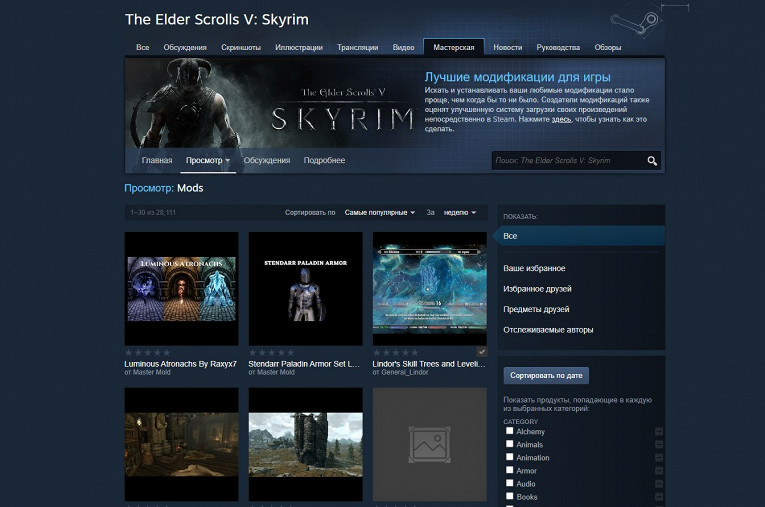Screen dimensions: 765x507
Task: Click Главная in the workshop menu
Action: [x=157, y=161]
